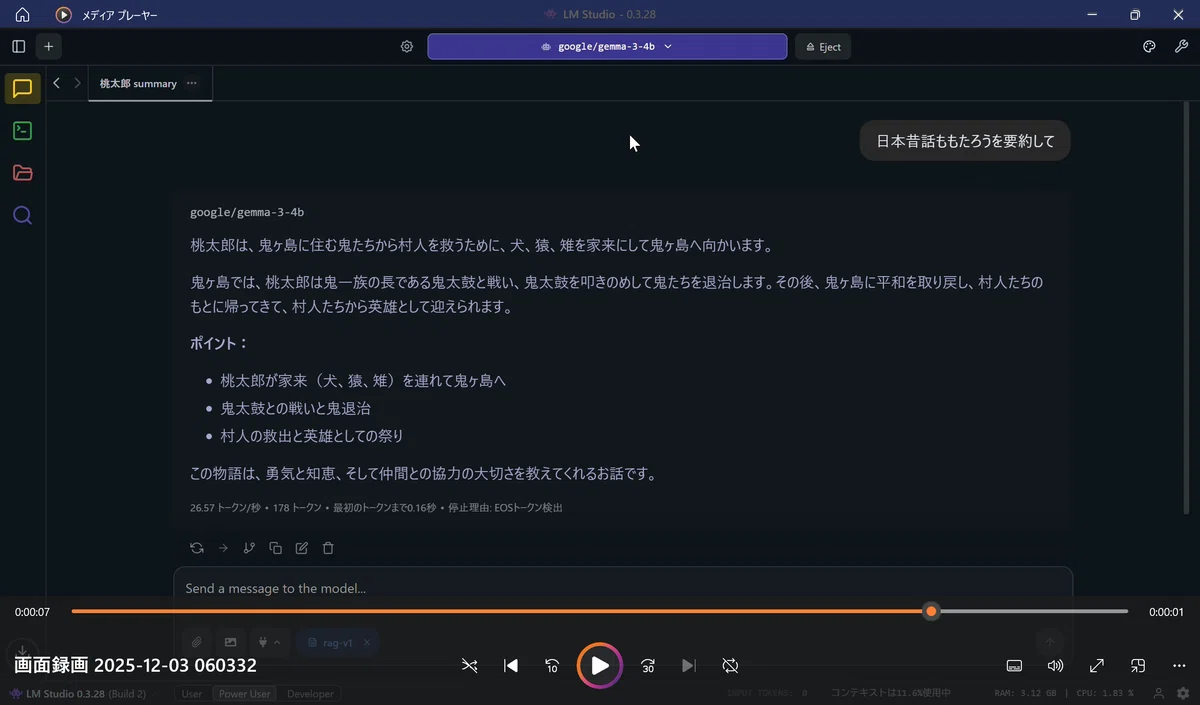Click the RAM: 3.12 GB status entry
The image size is (1200, 705).
click(1026, 693)
